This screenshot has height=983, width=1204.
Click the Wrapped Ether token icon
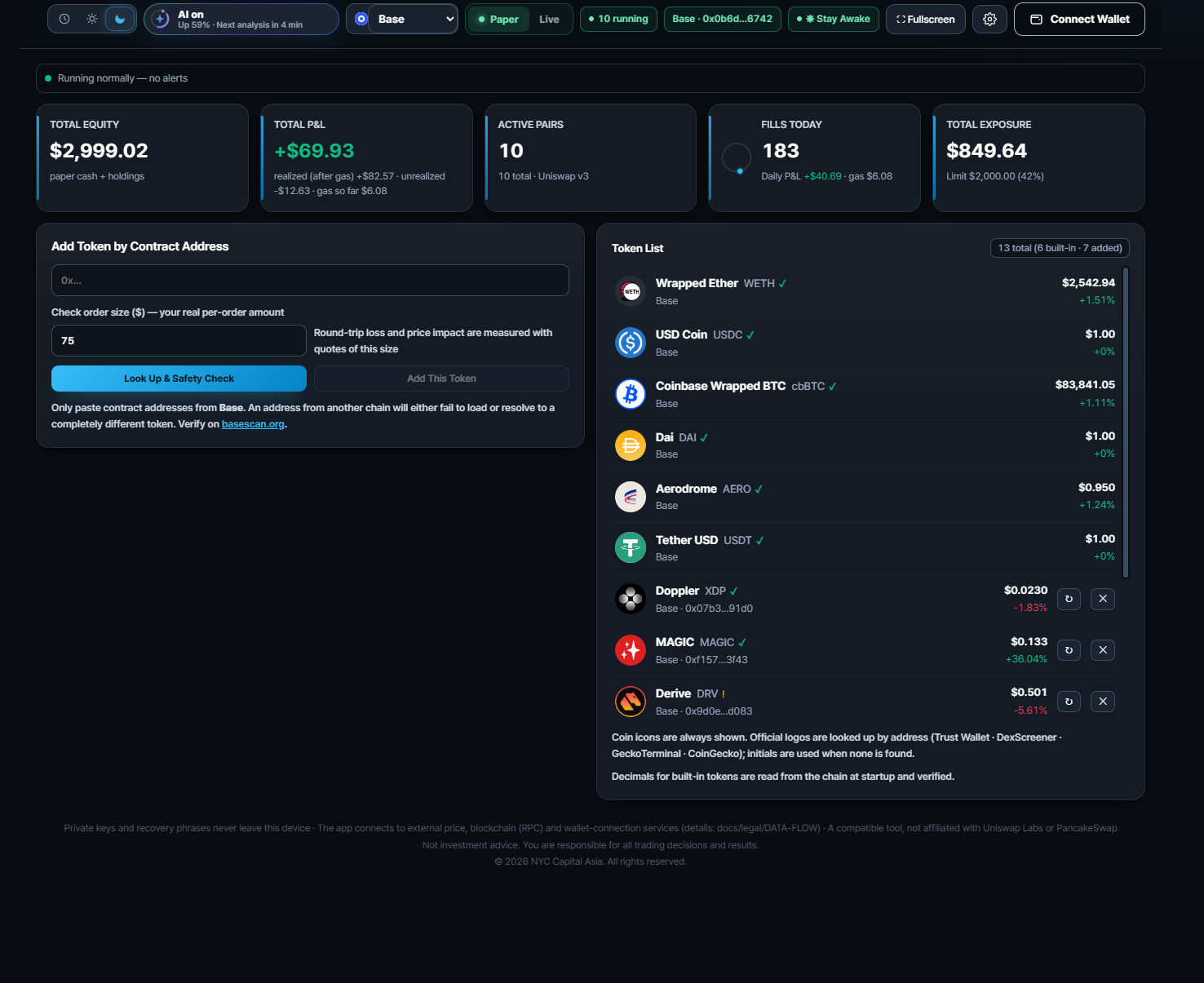[x=631, y=291]
